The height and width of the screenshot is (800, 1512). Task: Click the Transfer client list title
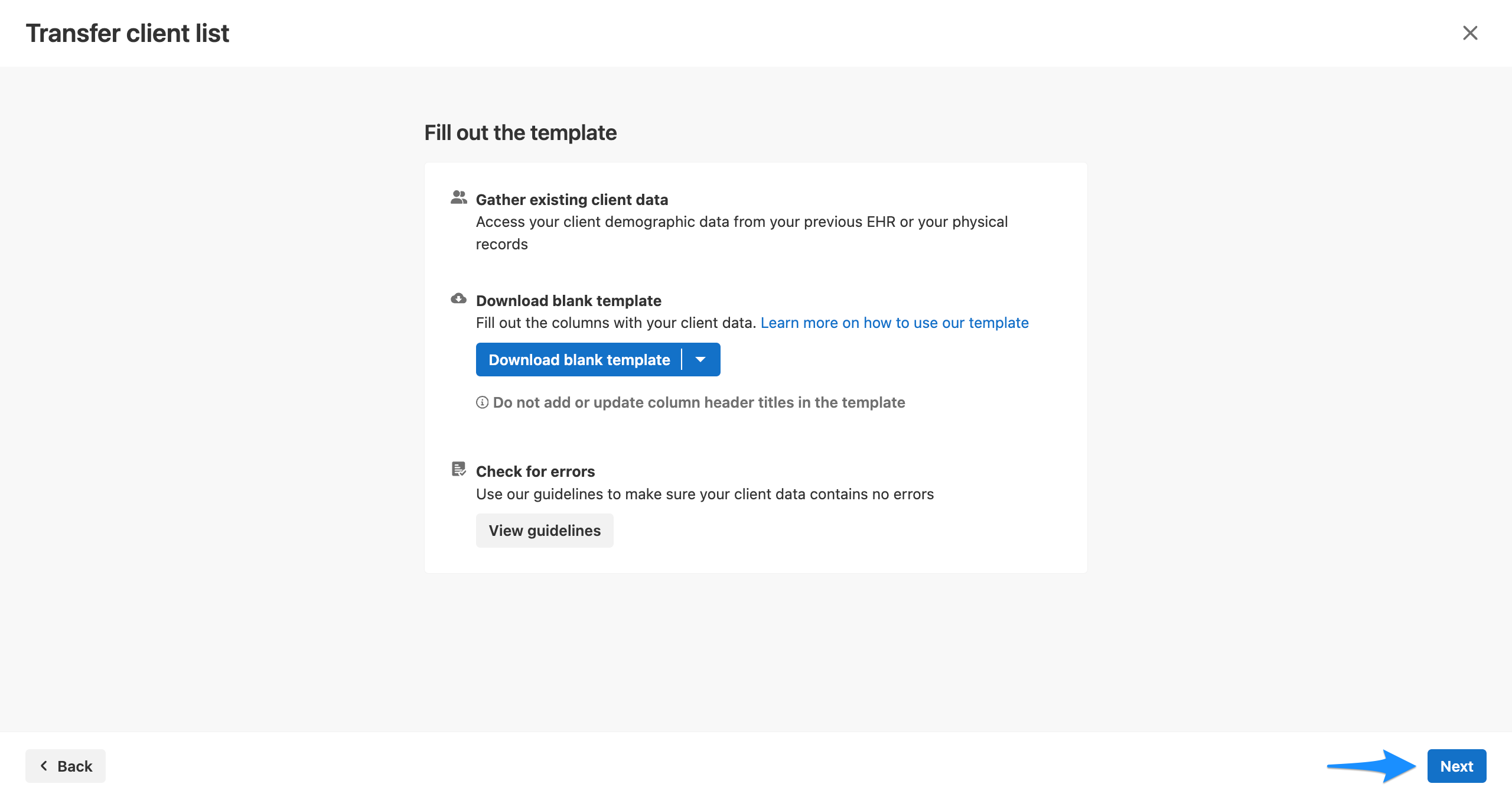(x=128, y=33)
